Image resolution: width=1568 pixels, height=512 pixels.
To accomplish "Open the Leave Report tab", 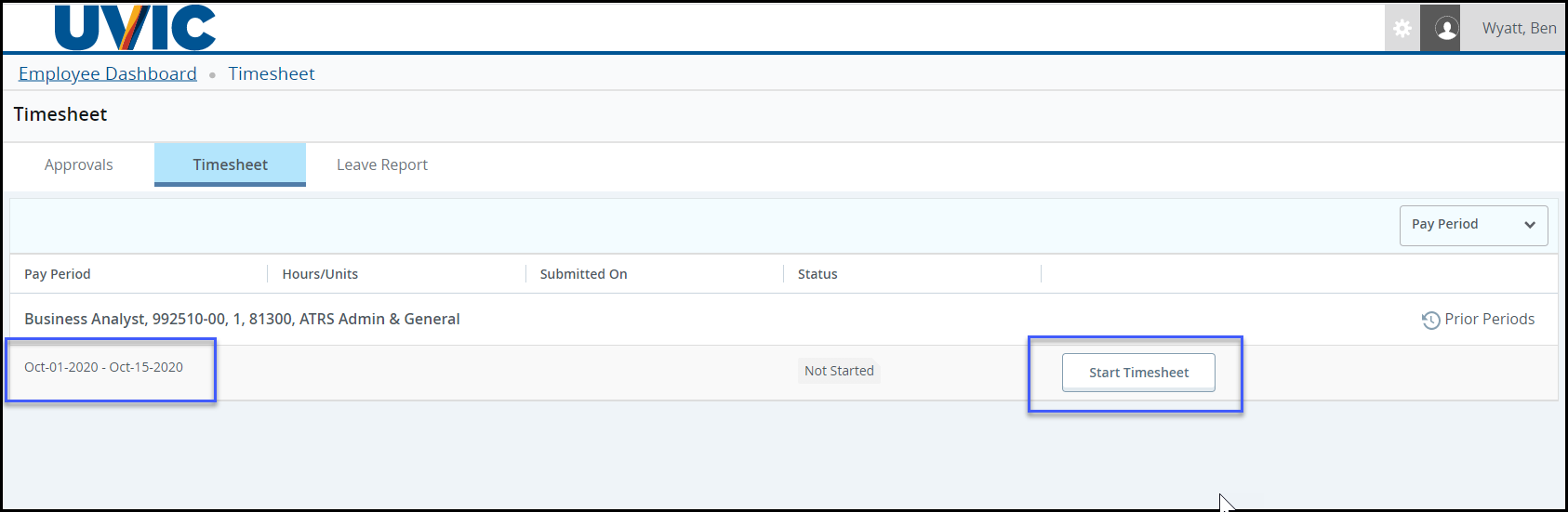I will tap(382, 165).
